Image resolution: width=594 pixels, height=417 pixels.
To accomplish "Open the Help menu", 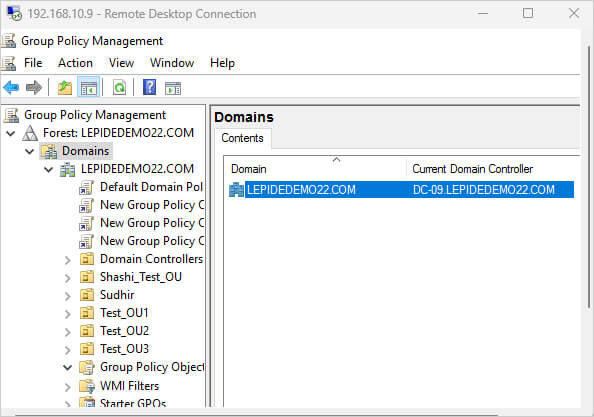I will (222, 63).
